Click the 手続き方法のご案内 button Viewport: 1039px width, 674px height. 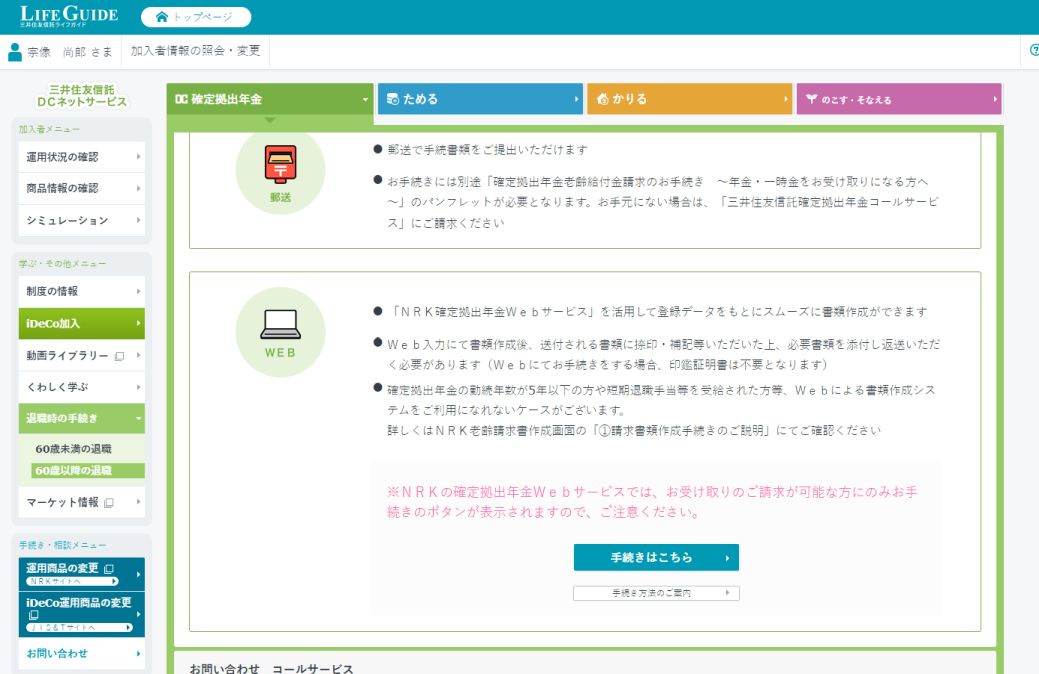(656, 593)
